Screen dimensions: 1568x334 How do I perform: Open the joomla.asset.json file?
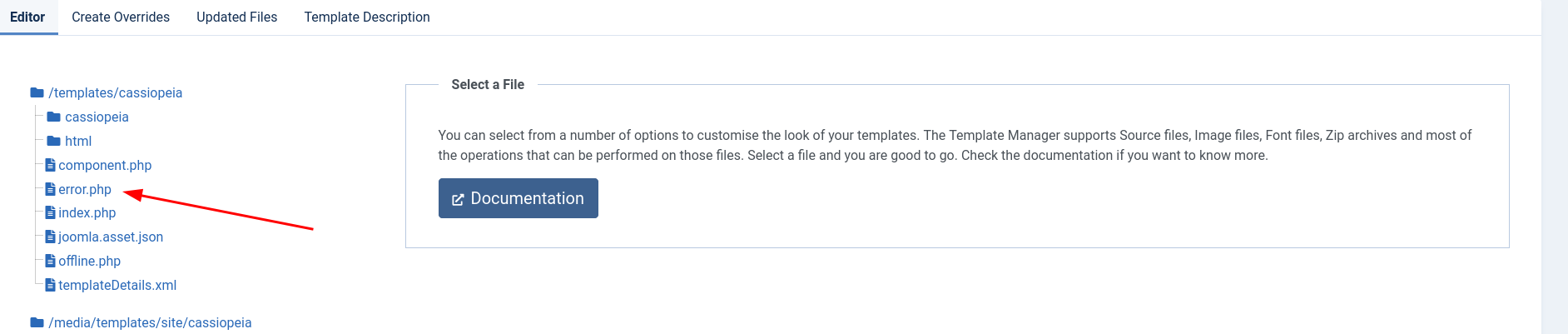click(111, 237)
